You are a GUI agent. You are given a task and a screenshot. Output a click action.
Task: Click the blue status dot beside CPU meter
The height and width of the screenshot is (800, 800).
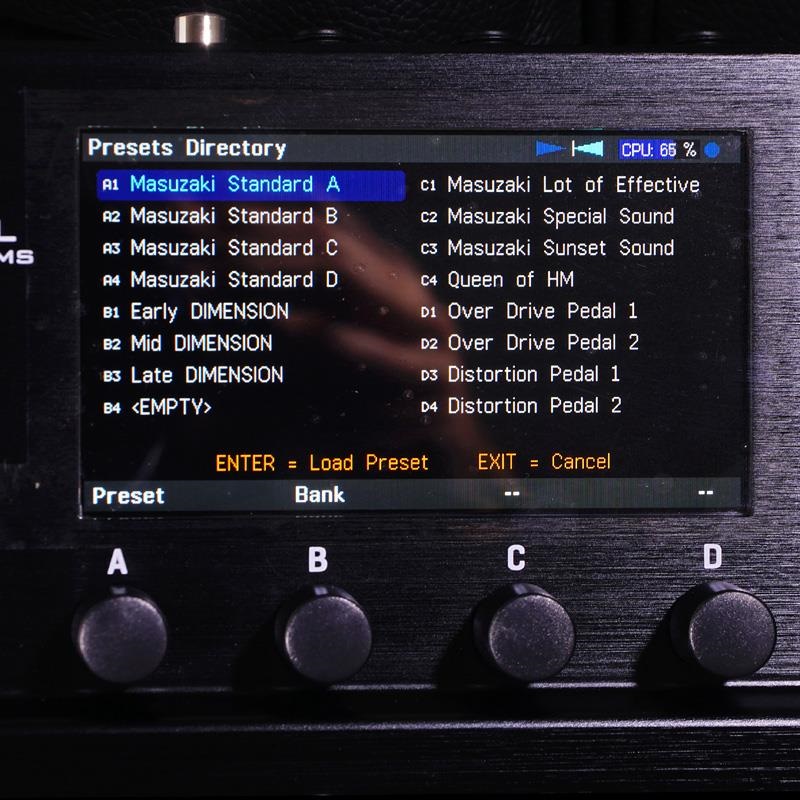coord(711,147)
